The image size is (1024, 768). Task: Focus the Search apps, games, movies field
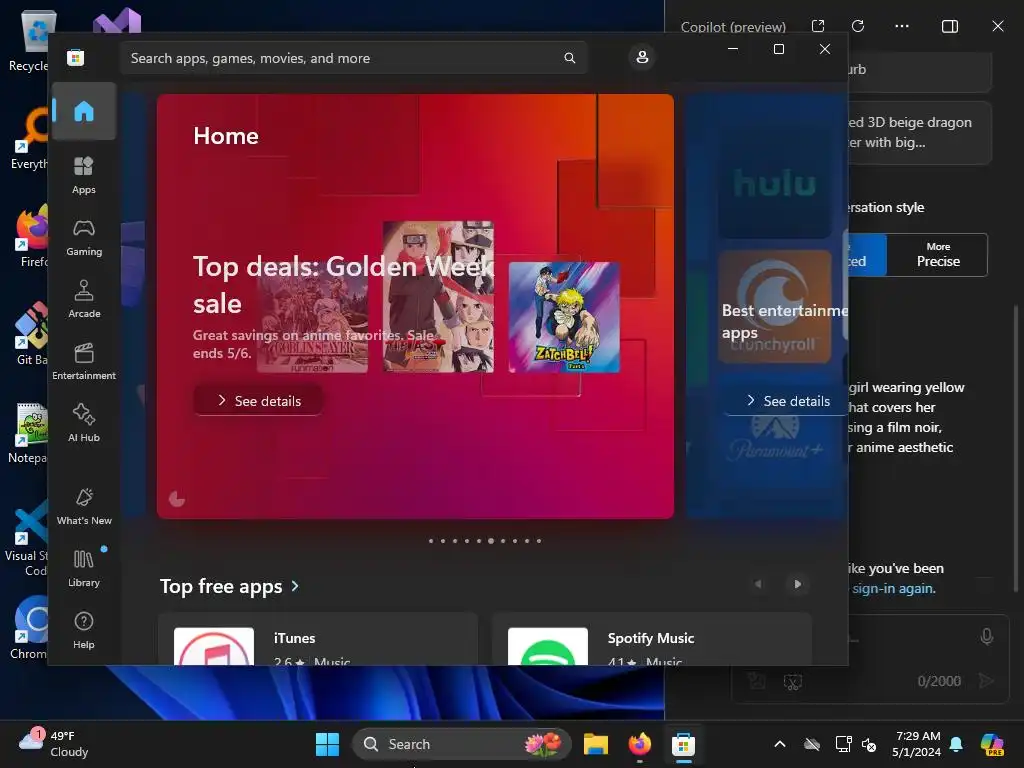click(353, 58)
